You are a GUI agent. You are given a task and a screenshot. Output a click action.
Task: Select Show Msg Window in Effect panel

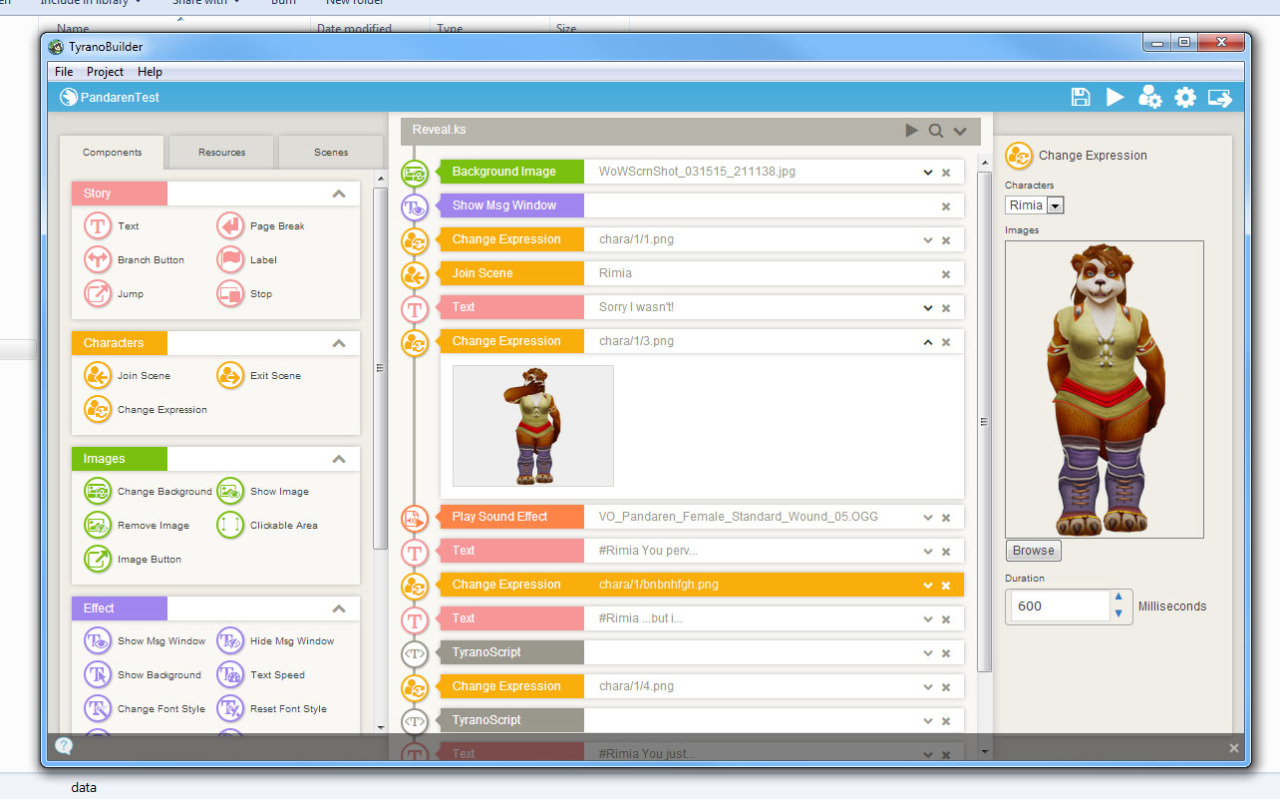point(145,642)
